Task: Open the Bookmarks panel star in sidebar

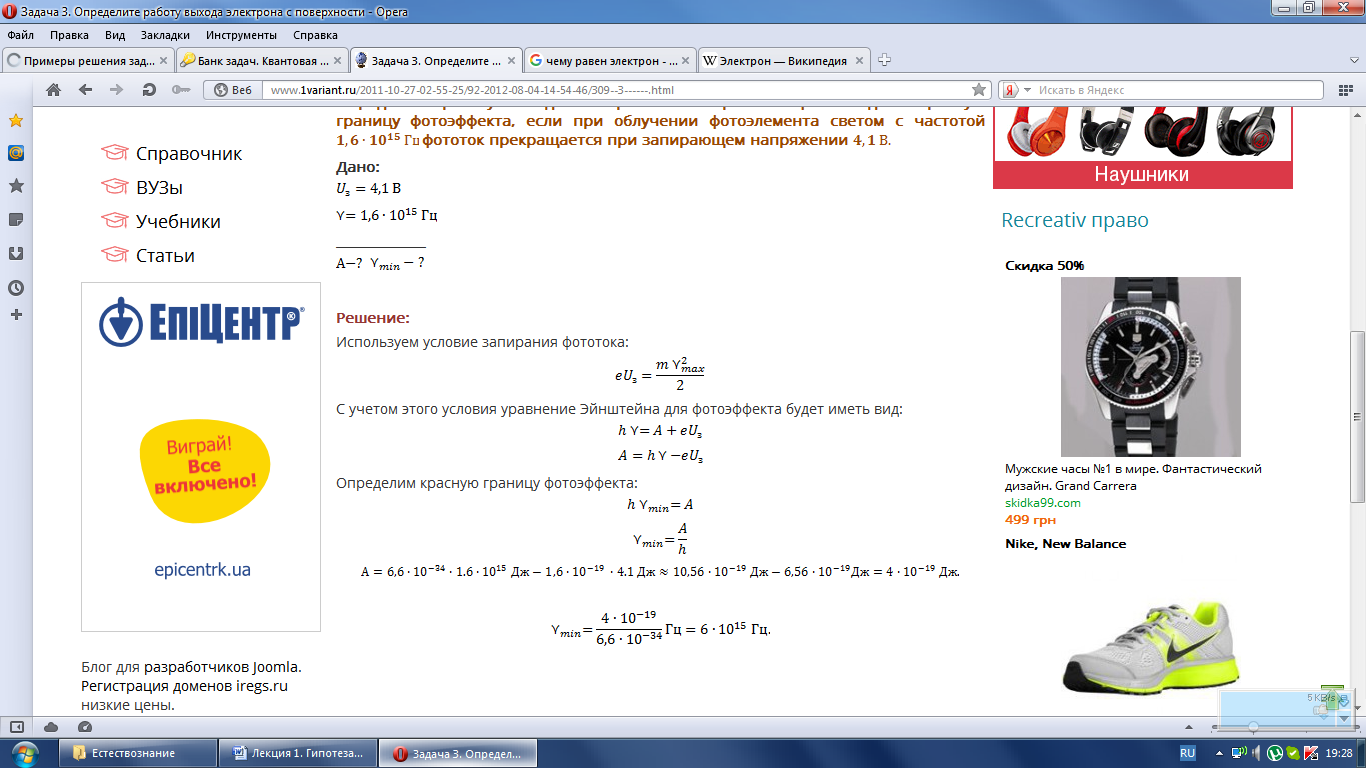Action: coord(16,121)
